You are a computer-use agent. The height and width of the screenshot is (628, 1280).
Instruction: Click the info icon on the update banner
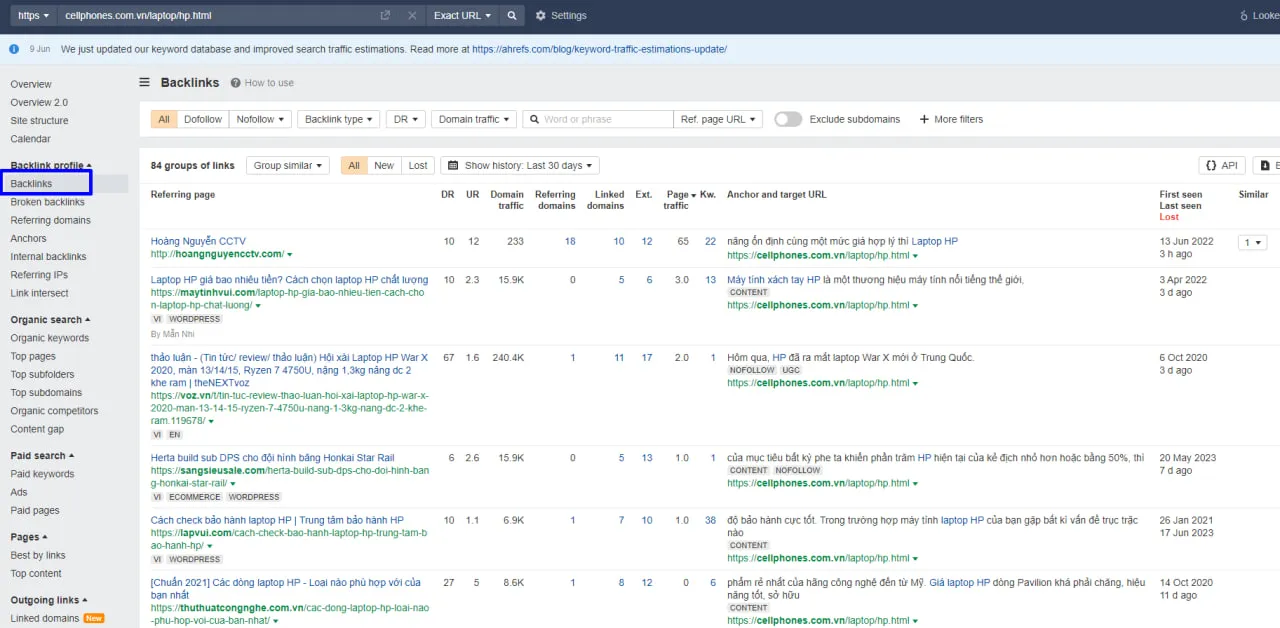[13, 48]
